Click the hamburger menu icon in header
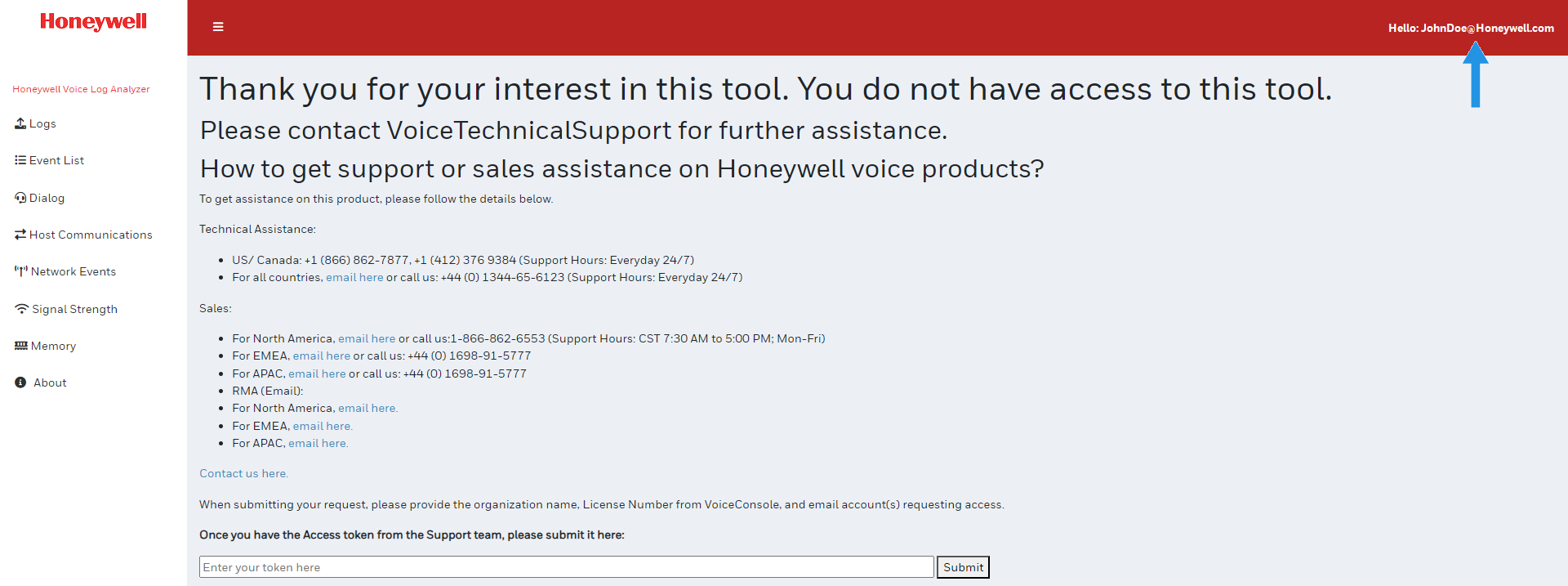Screen dimensions: 1568x586 click(x=218, y=27)
